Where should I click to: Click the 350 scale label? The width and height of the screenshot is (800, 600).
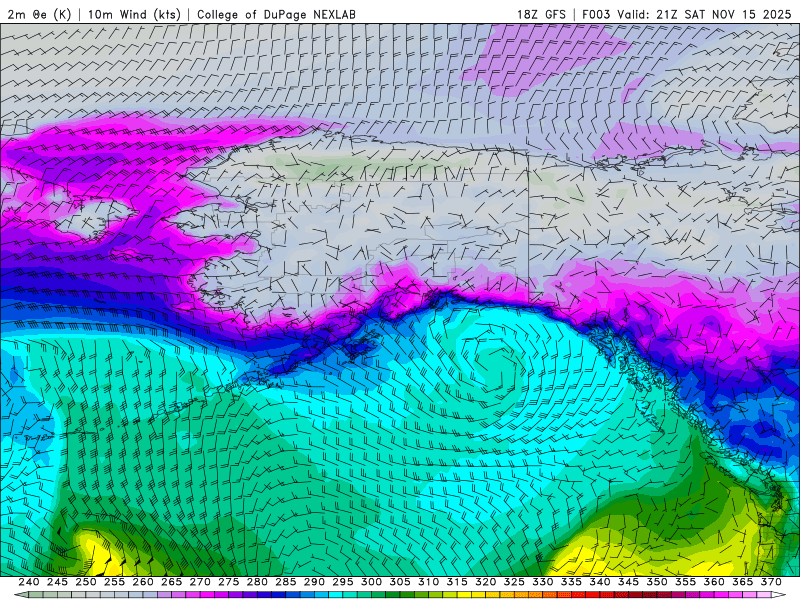point(657,582)
